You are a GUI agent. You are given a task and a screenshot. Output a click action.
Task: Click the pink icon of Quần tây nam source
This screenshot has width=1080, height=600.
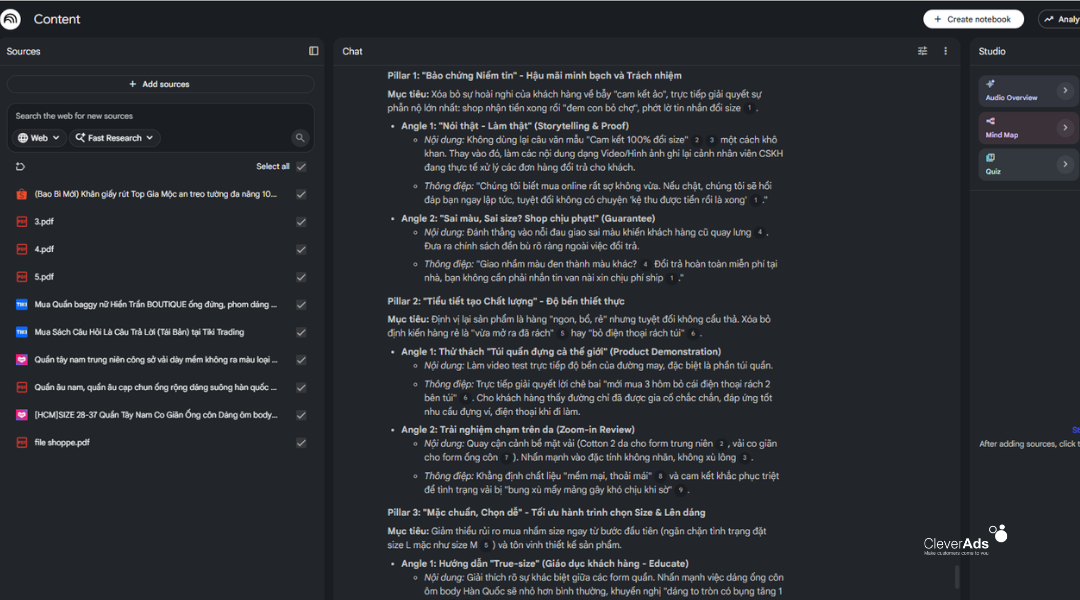tap(21, 360)
